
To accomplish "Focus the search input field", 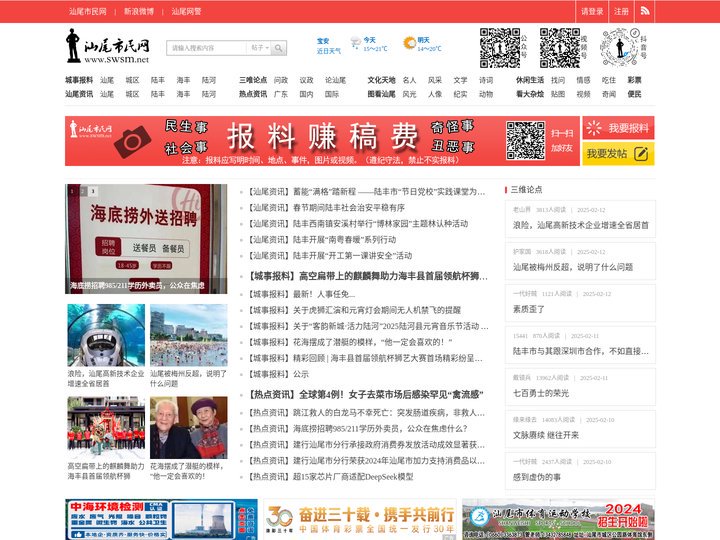I will (207, 48).
